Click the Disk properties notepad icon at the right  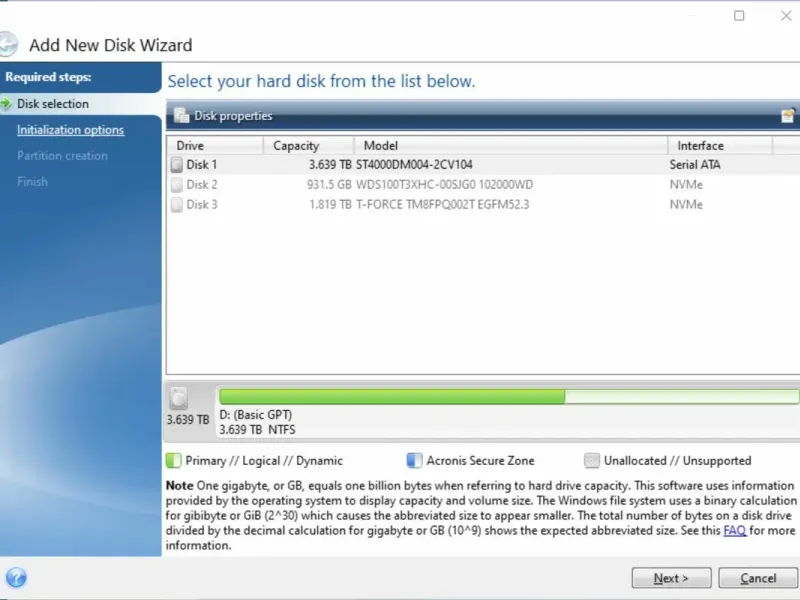(788, 116)
